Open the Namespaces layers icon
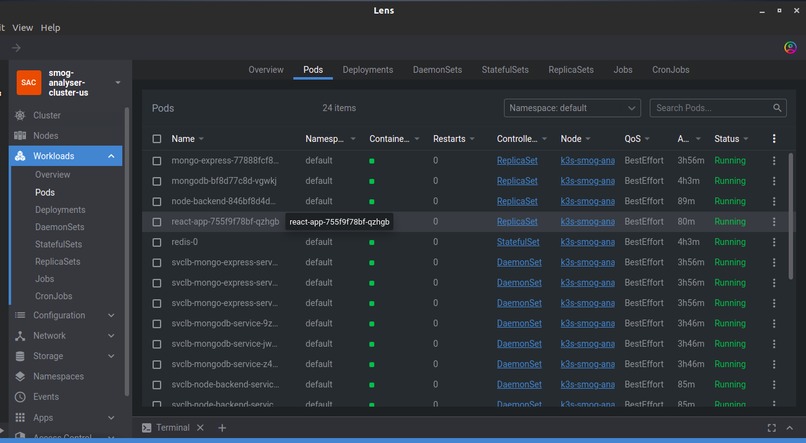The width and height of the screenshot is (806, 443). coord(20,376)
